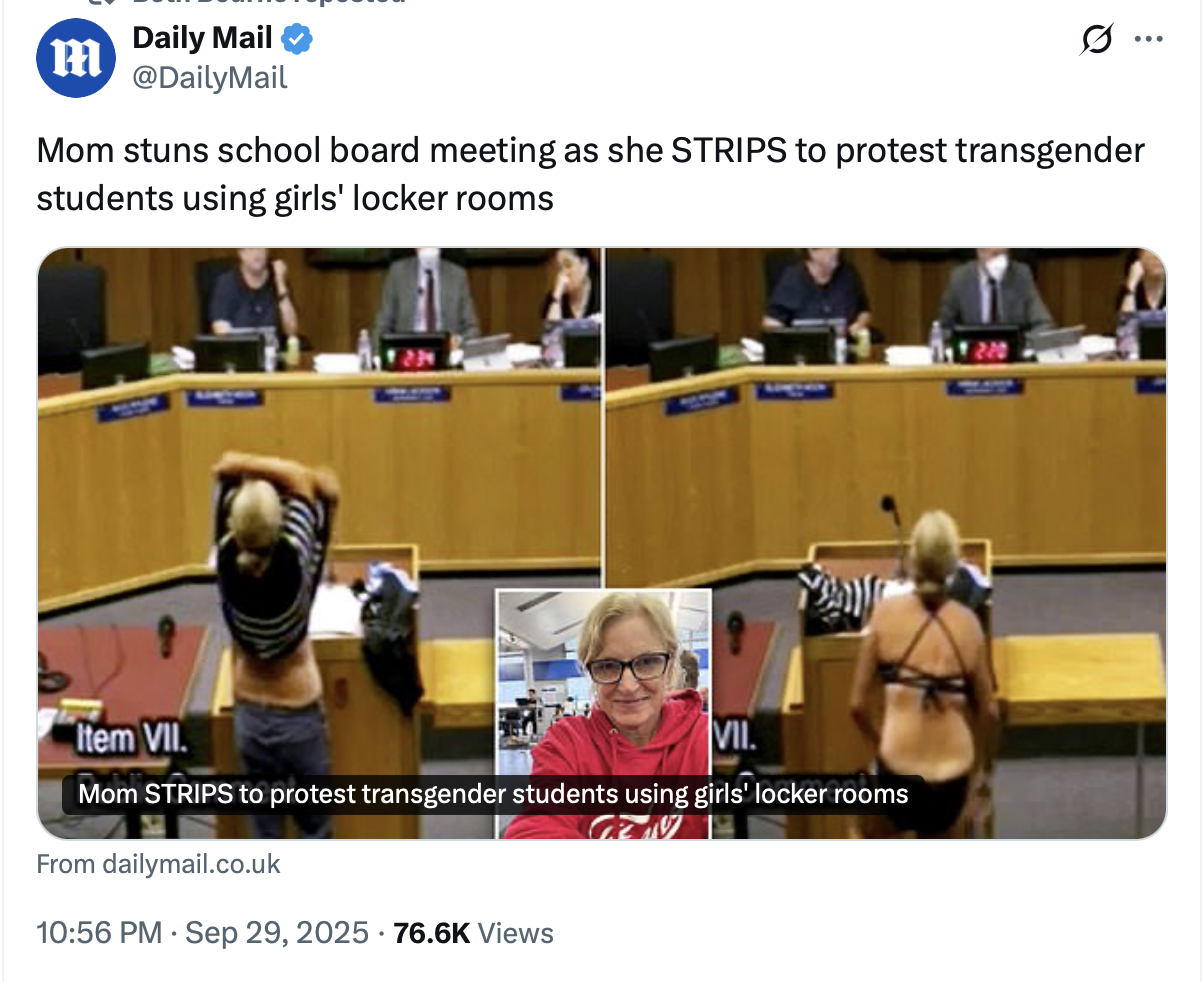Follow the From dailymail.co.uk link

tap(158, 864)
